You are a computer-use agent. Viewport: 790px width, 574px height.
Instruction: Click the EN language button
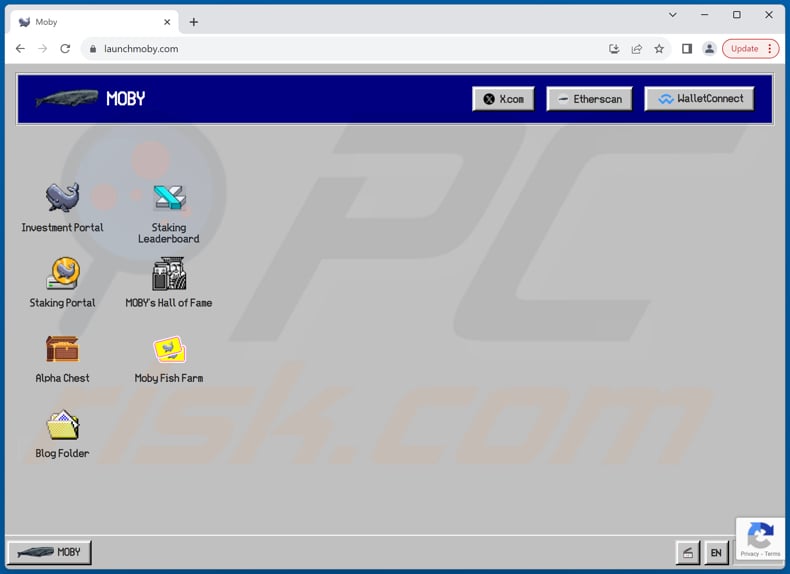click(x=716, y=553)
